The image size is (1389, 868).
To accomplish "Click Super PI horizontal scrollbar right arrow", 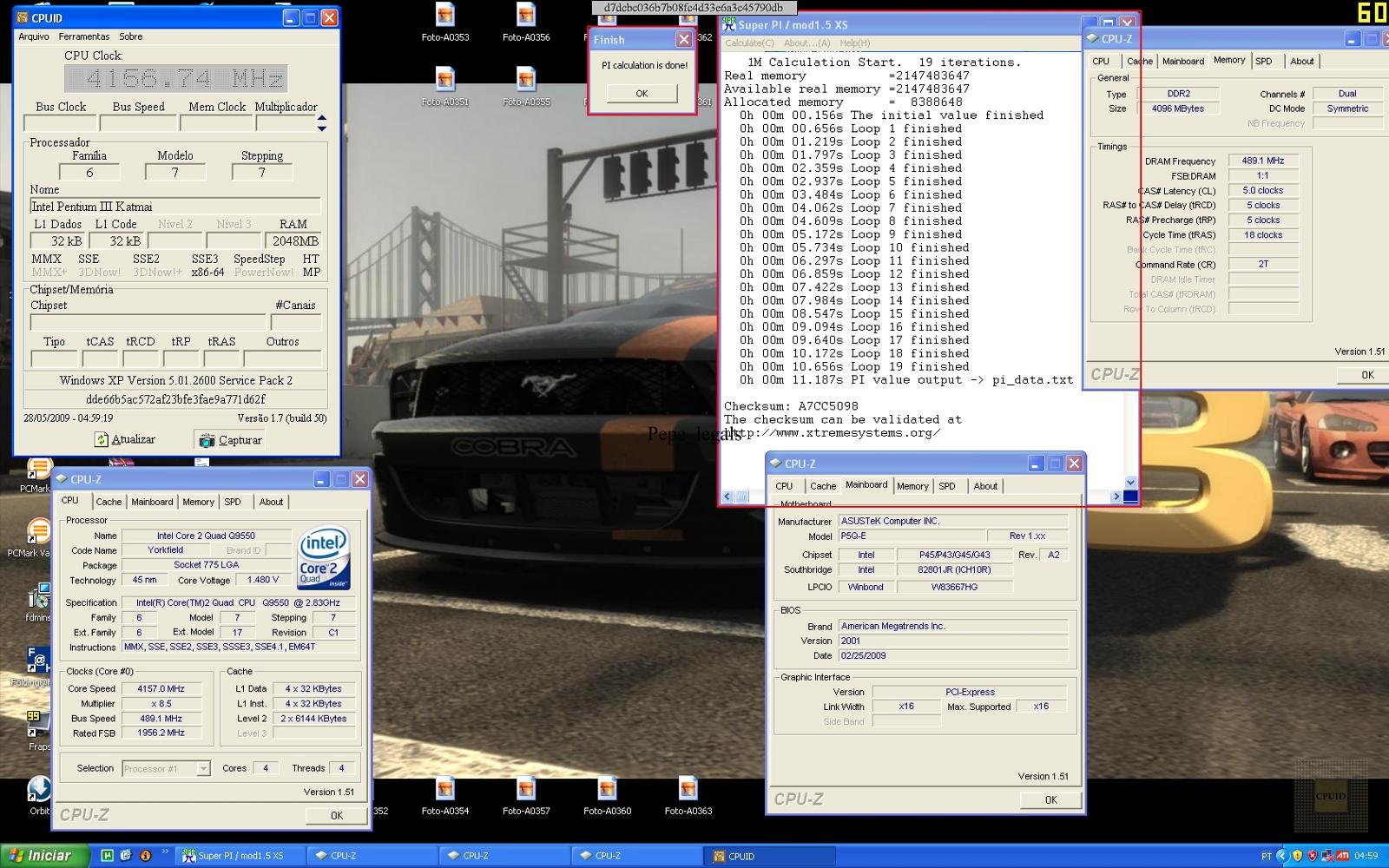I will coord(1116,496).
